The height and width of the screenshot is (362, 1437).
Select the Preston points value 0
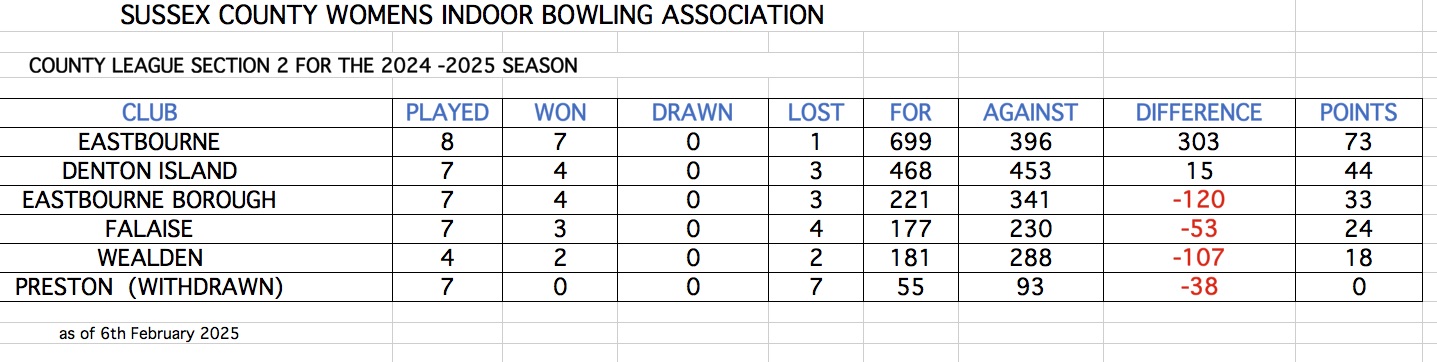tap(1358, 288)
